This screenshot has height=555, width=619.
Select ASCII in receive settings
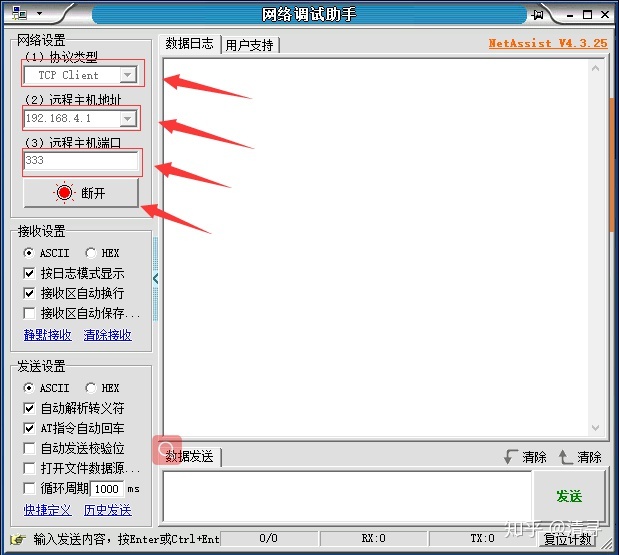47,253
